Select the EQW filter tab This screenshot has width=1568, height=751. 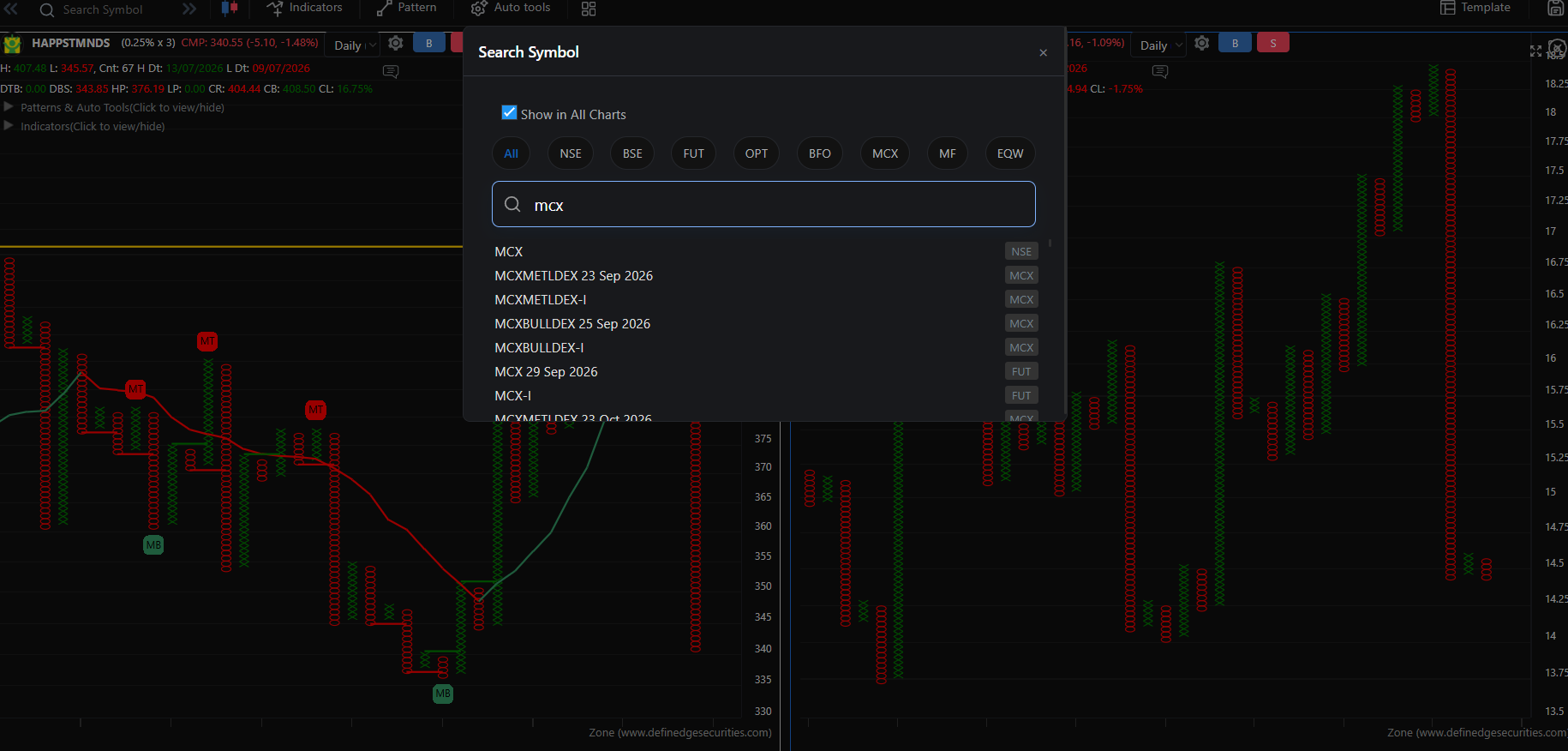(x=1010, y=153)
